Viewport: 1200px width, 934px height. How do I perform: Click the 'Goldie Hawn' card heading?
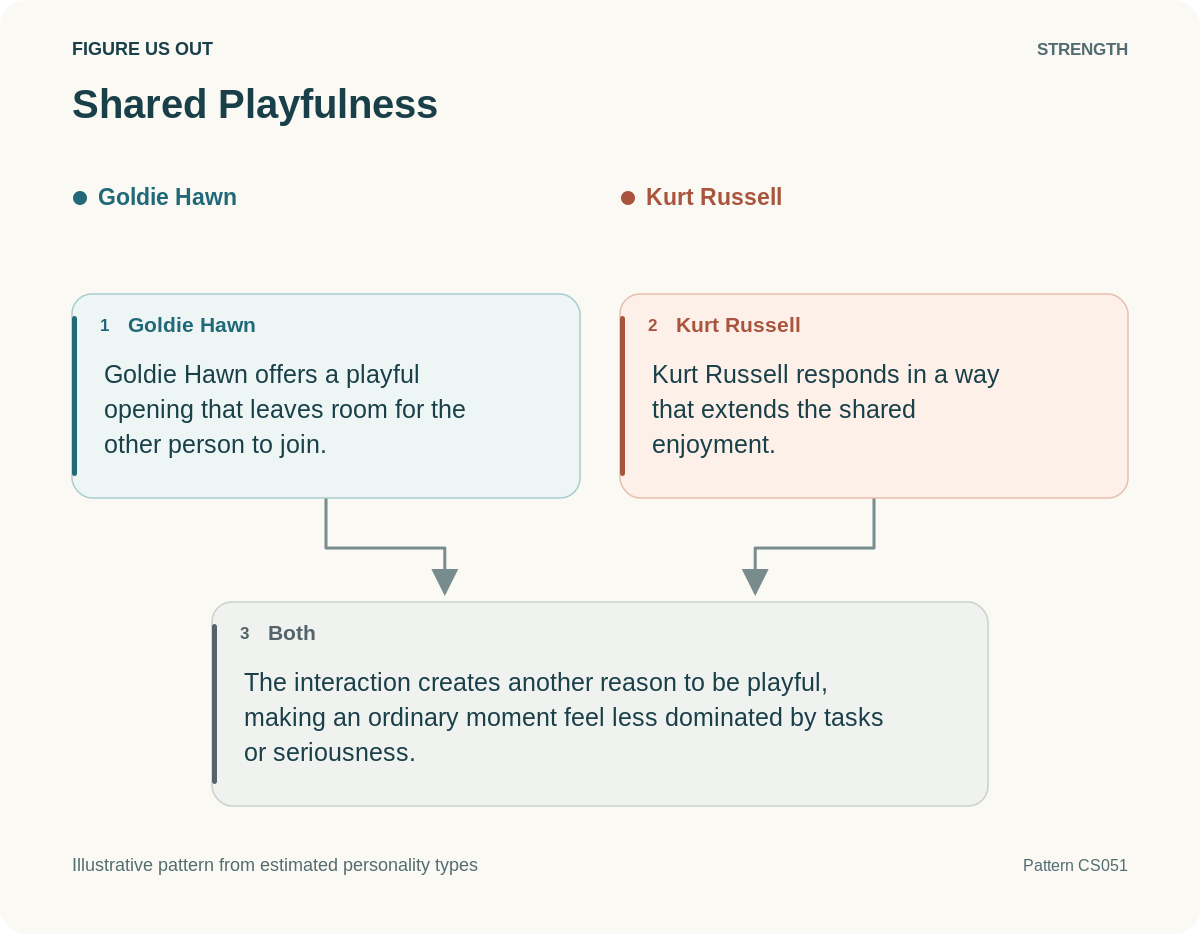192,325
